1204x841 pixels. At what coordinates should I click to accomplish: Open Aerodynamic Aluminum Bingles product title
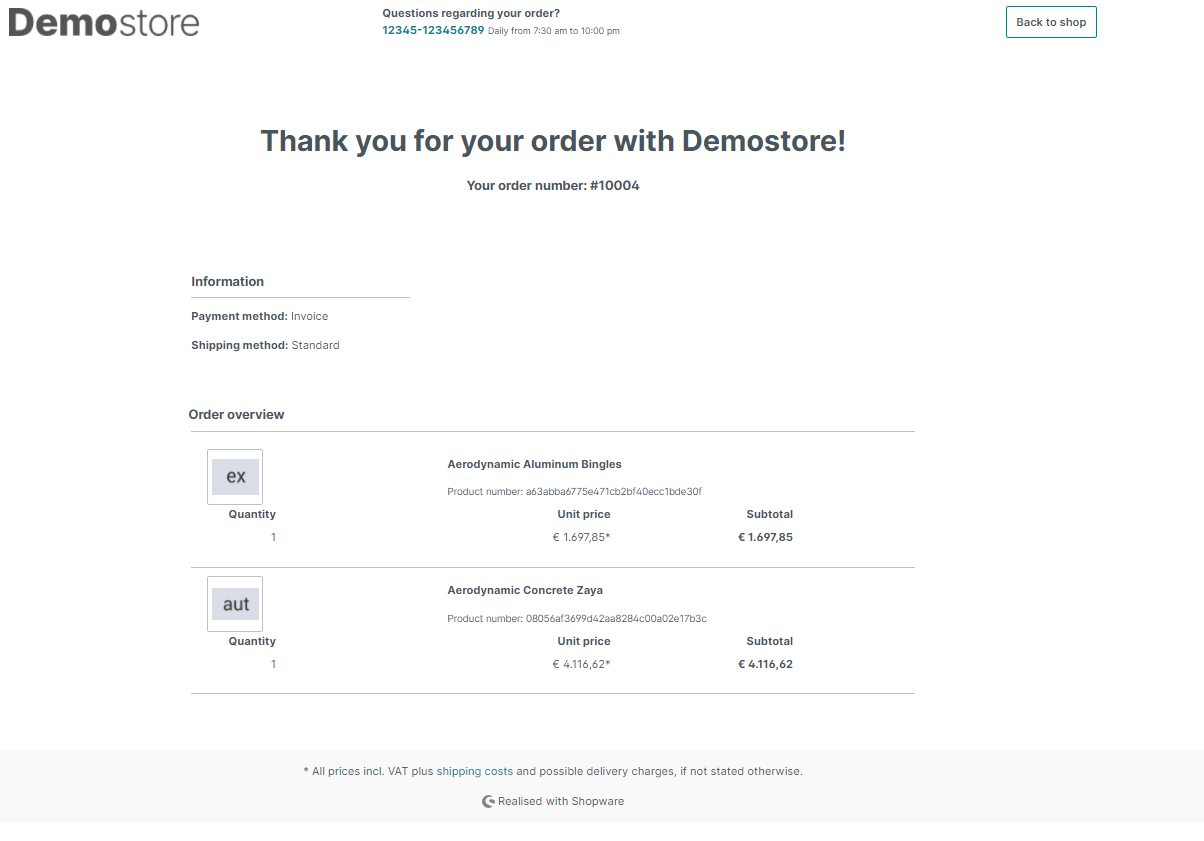(534, 464)
